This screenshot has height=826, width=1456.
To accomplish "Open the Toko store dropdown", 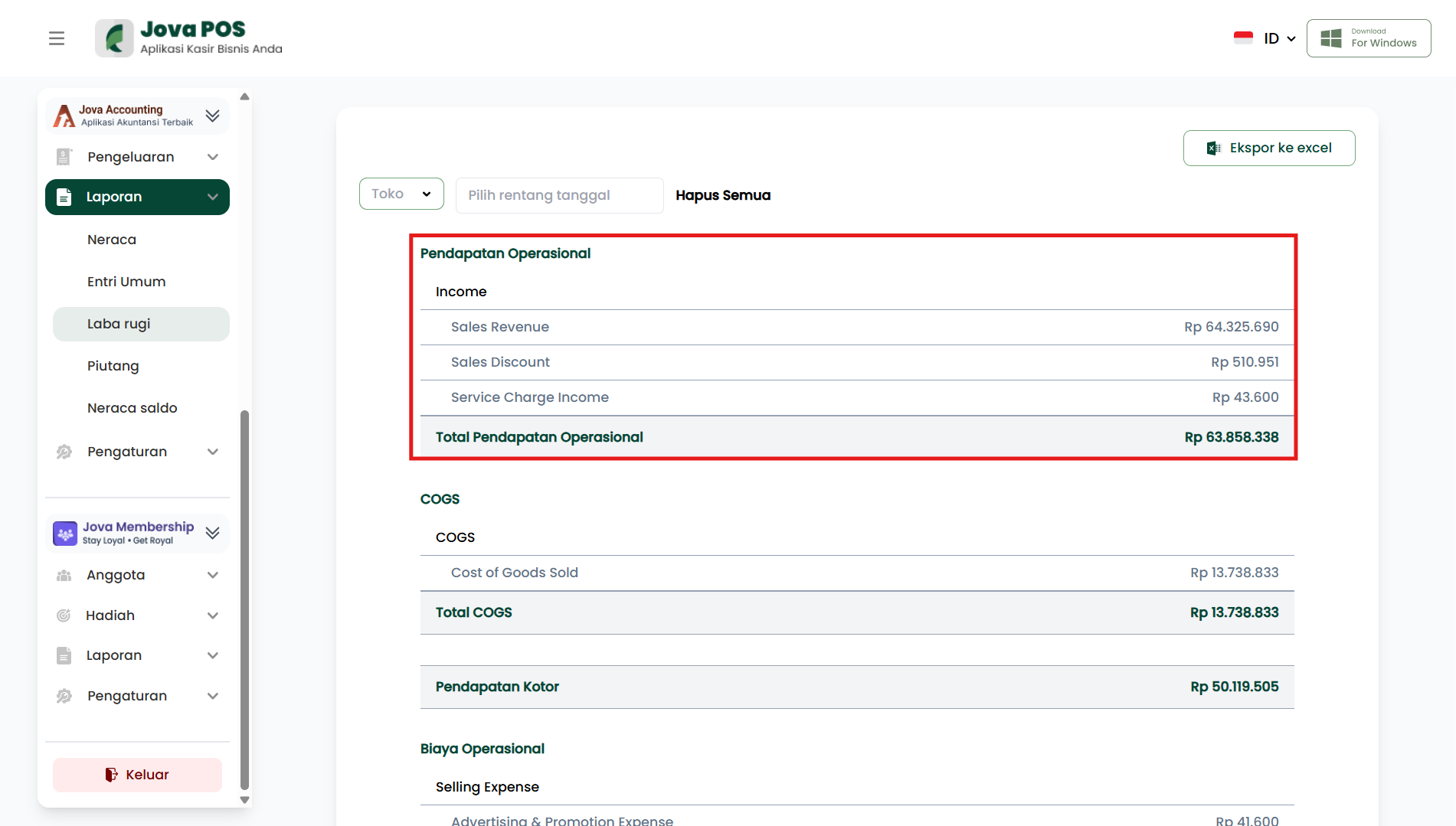I will point(401,194).
